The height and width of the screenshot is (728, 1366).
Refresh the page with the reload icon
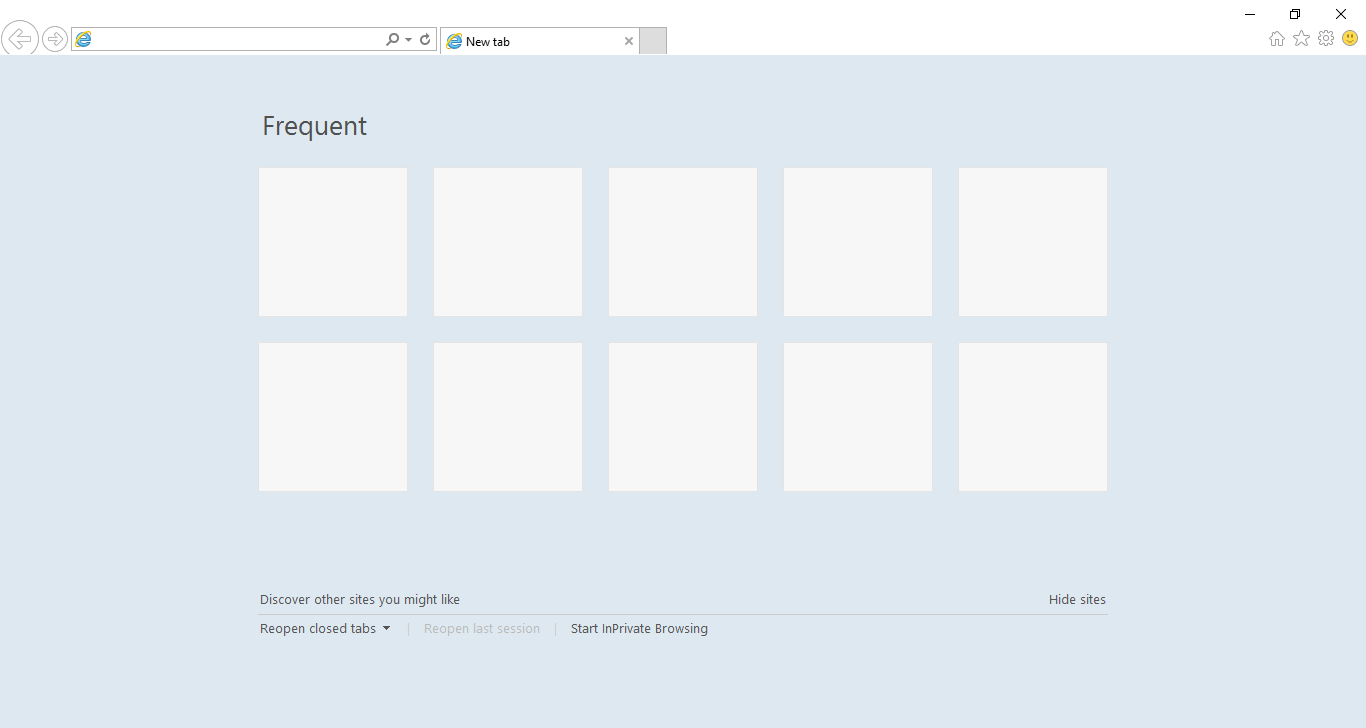(425, 39)
